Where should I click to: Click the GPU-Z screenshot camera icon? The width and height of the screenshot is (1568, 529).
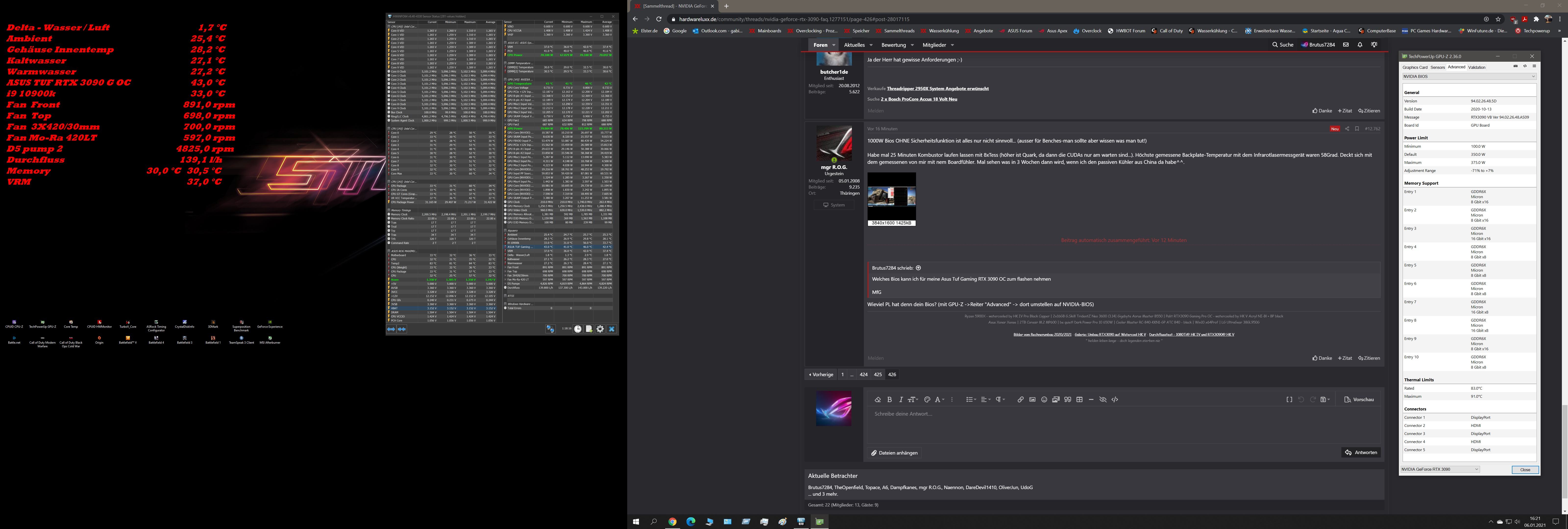pos(1516,66)
